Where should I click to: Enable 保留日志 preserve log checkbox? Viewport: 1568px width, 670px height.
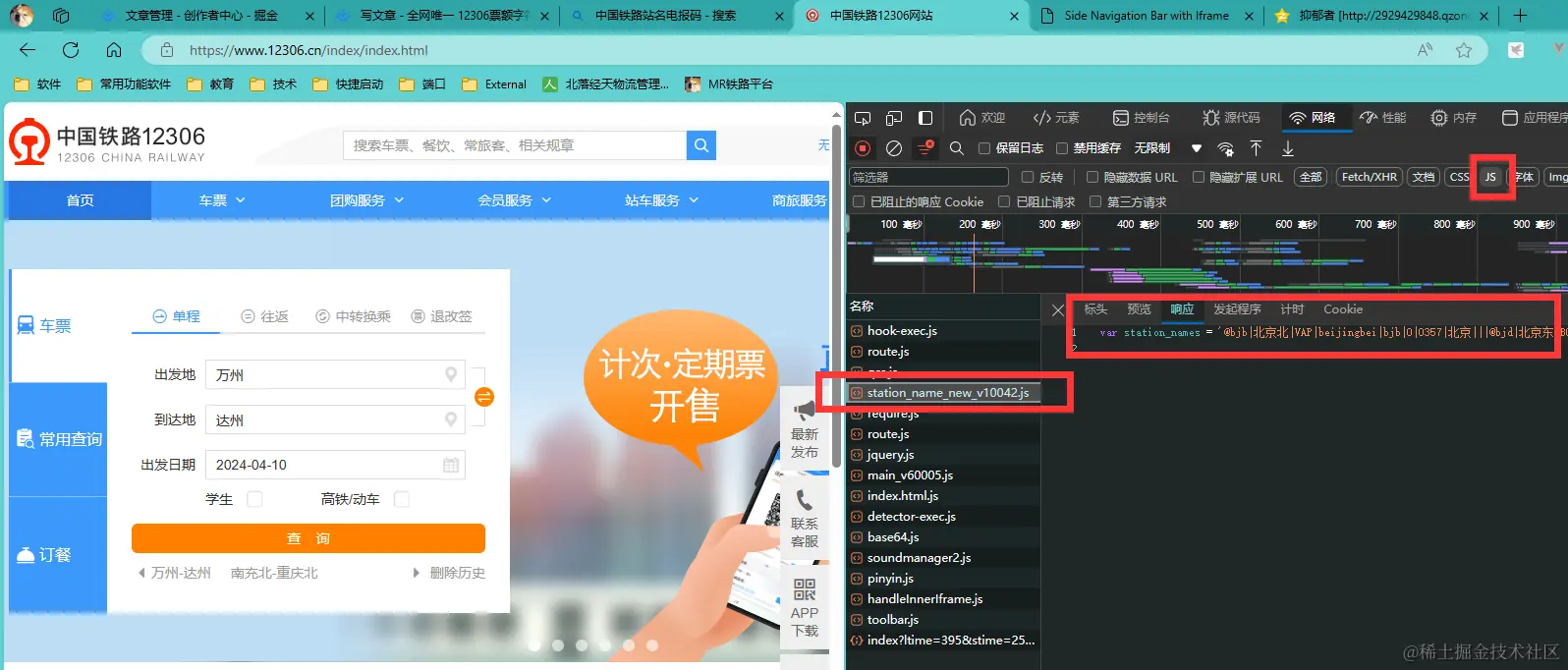click(x=983, y=148)
